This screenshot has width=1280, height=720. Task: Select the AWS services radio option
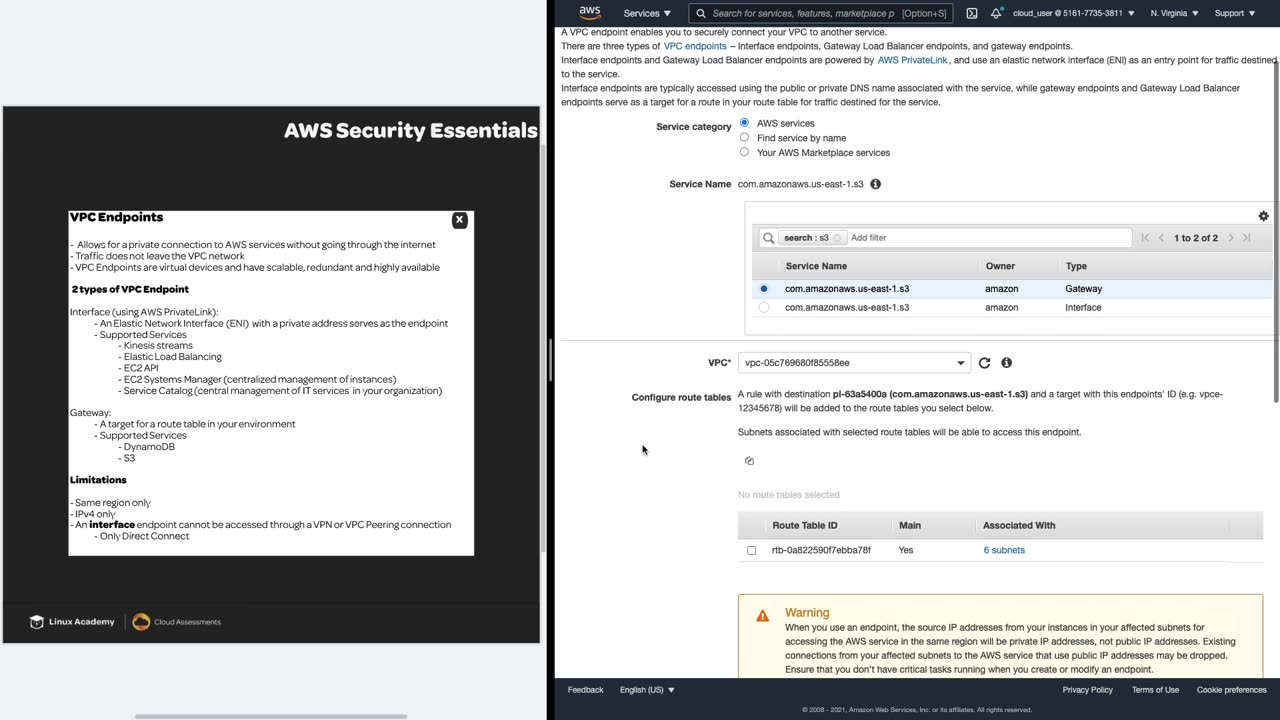coord(744,123)
